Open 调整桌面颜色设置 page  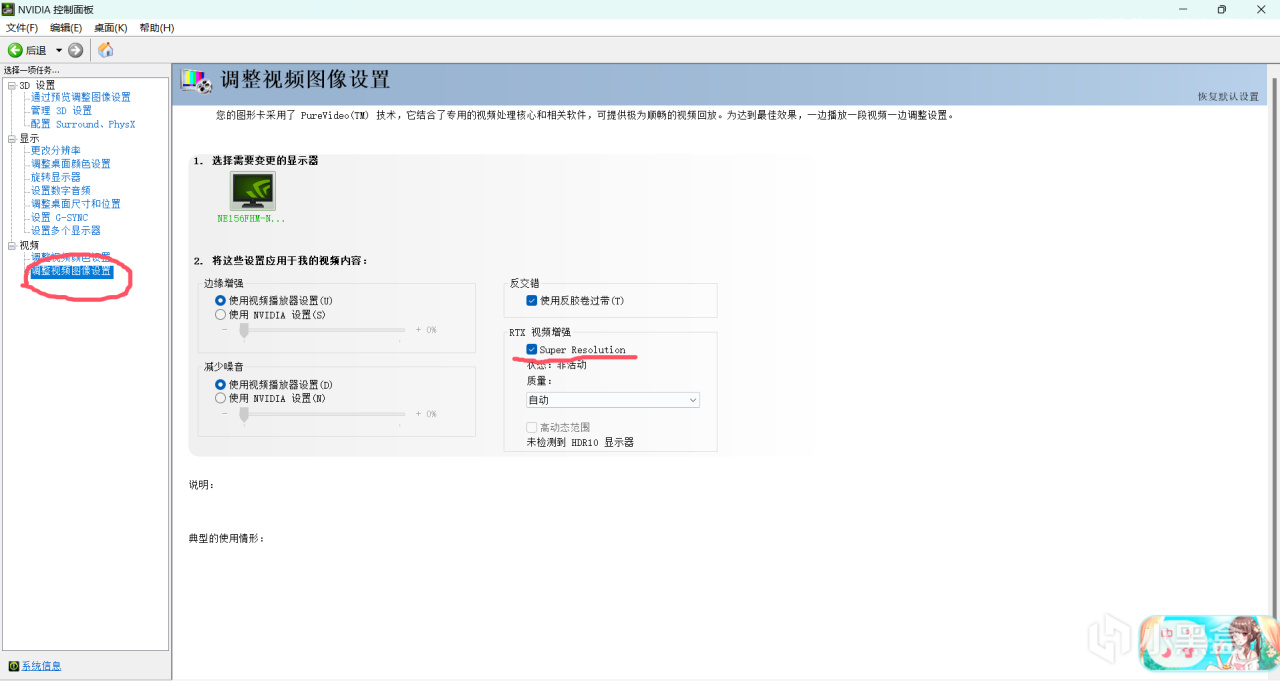click(x=70, y=163)
